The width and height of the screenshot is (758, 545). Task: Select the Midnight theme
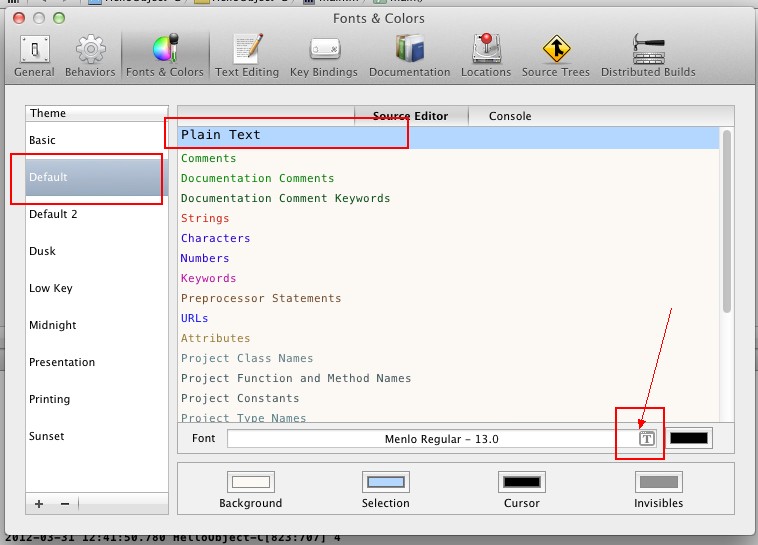(97, 325)
